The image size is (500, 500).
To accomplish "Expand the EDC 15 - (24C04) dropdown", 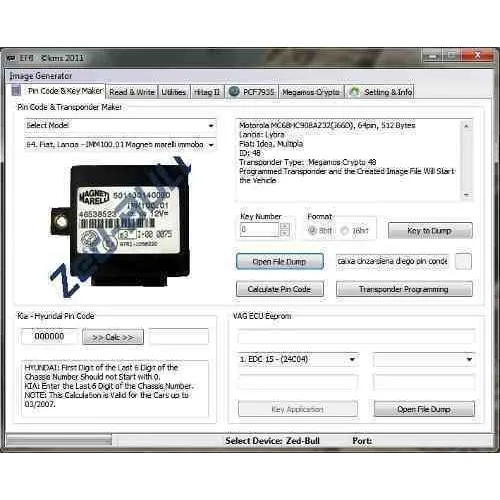I will click(352, 359).
